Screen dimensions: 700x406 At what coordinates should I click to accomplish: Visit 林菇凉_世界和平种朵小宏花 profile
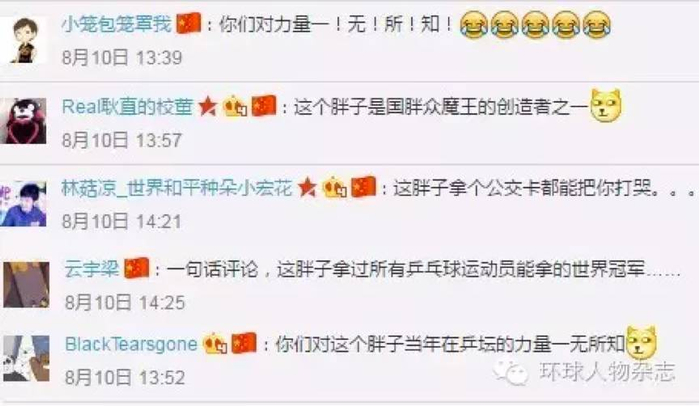[x=177, y=188]
